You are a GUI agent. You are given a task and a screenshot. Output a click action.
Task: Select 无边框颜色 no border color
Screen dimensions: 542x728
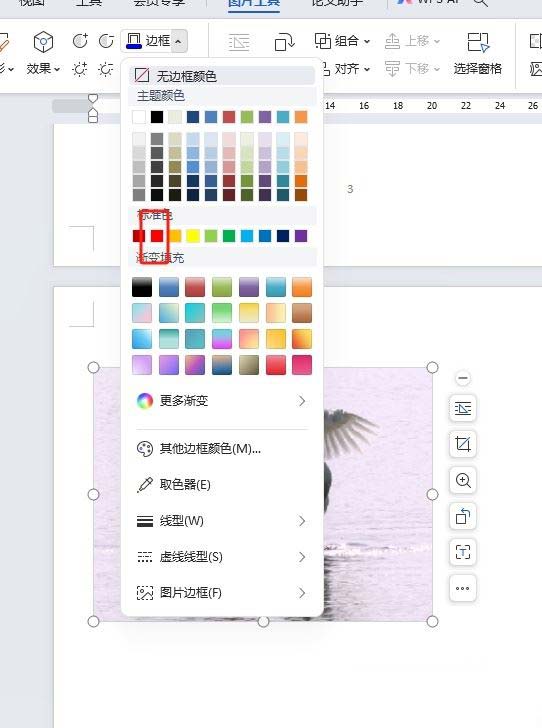(x=222, y=76)
